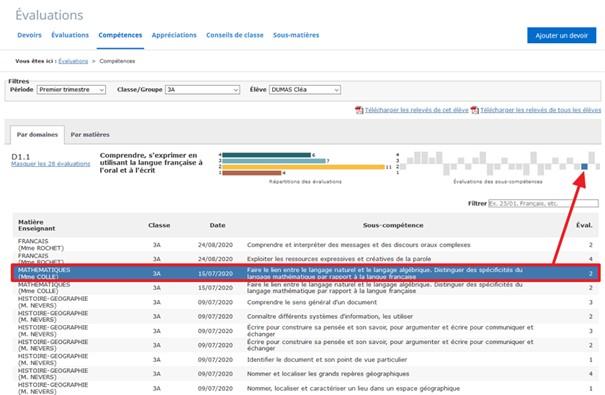Click the red-brown level 1 bar
This screenshot has height=395, width=605.
coord(252,173)
